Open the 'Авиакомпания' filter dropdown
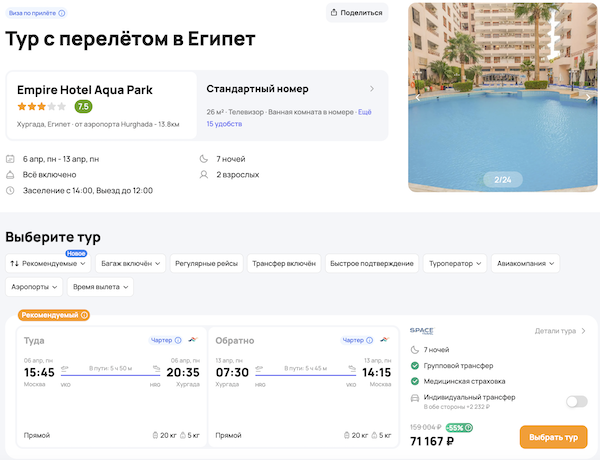The image size is (600, 460). (527, 263)
